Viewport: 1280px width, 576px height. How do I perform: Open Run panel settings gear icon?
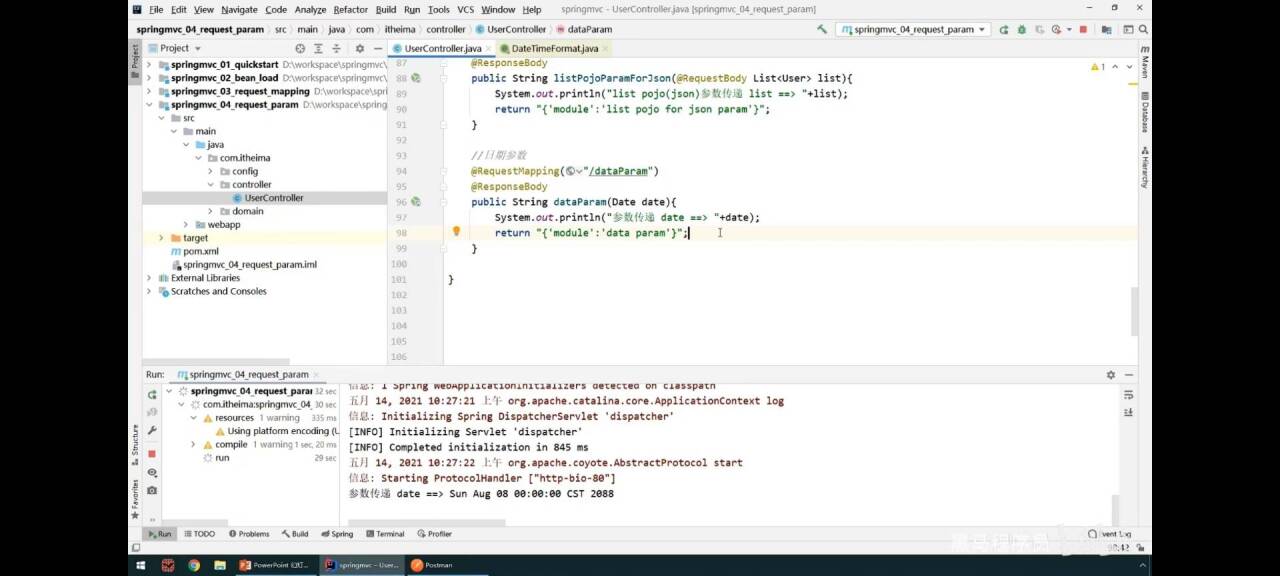click(x=1110, y=374)
